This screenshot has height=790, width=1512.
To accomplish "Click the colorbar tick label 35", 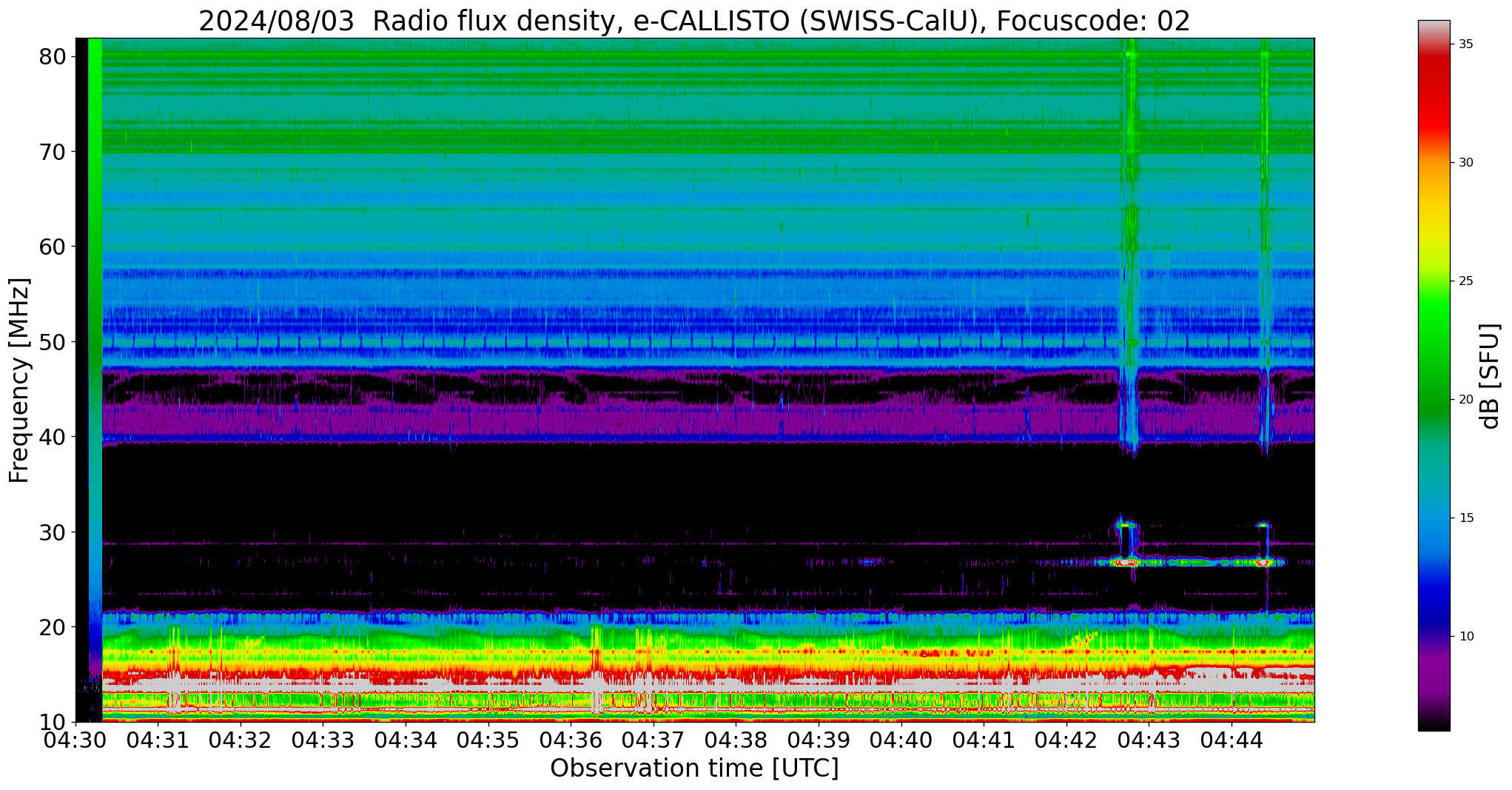I will coord(1466,44).
